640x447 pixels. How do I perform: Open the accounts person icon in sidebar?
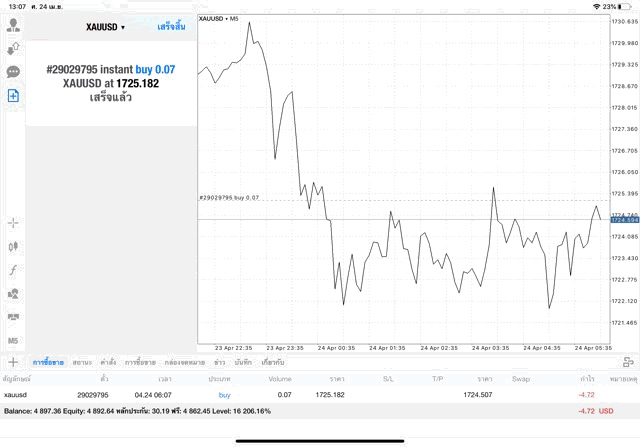click(13, 25)
